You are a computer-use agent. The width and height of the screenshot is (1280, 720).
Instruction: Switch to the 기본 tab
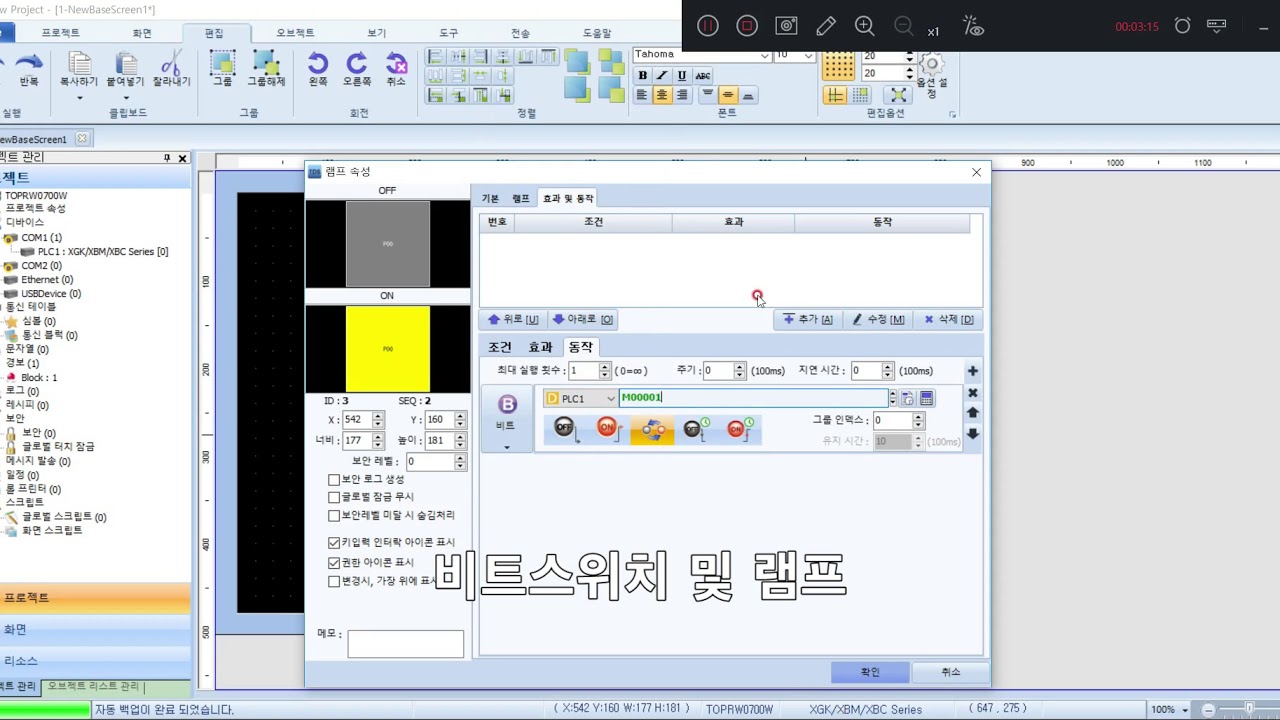pos(490,199)
